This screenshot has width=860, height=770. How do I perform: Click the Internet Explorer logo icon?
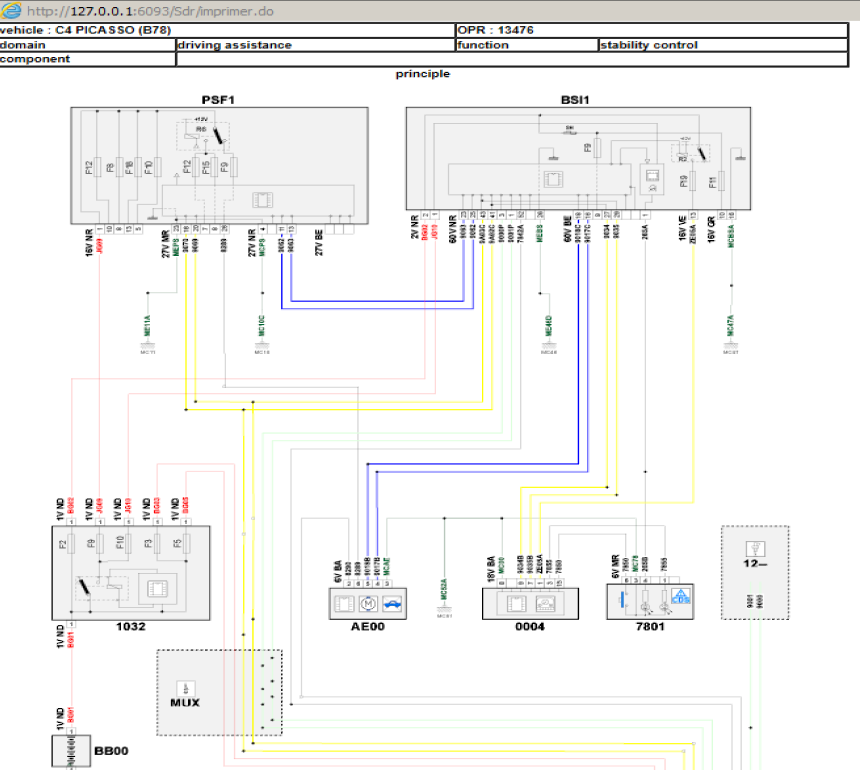pyautogui.click(x=10, y=10)
